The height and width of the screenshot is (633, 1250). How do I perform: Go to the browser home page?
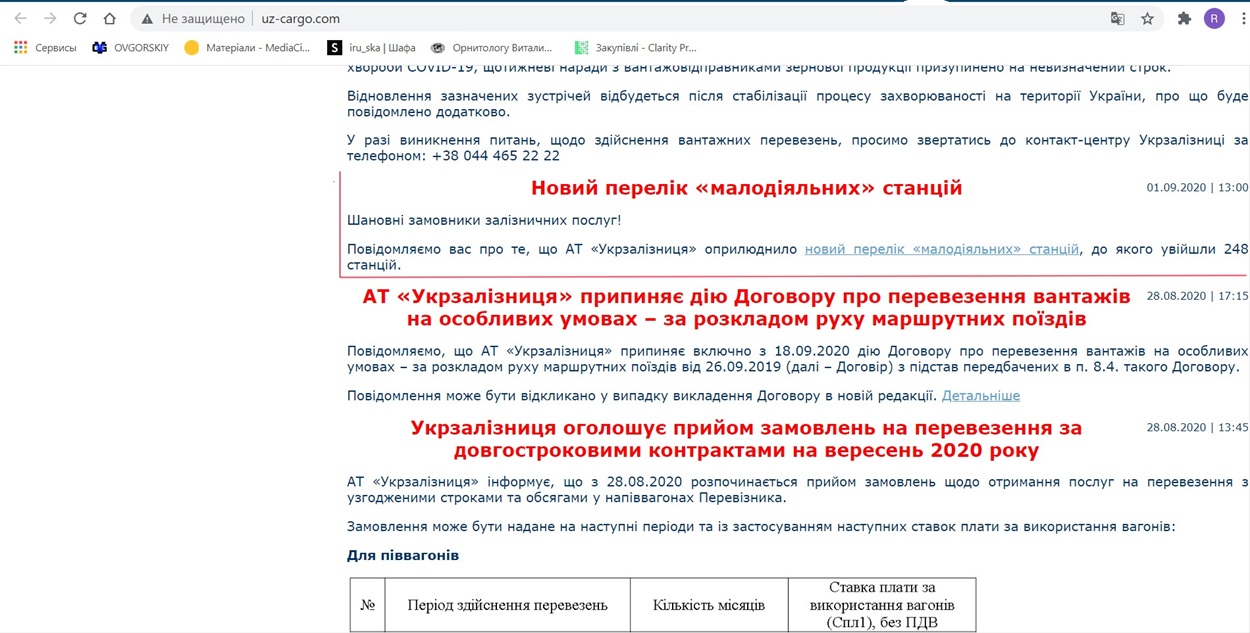[x=110, y=18]
